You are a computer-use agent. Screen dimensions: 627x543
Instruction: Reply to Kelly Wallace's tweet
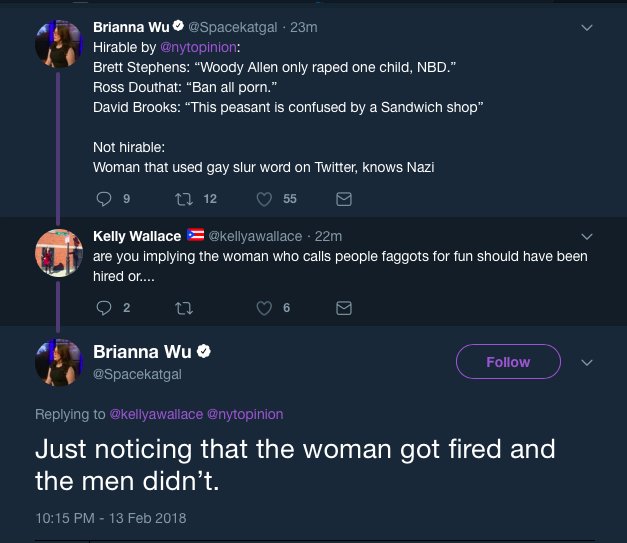104,308
